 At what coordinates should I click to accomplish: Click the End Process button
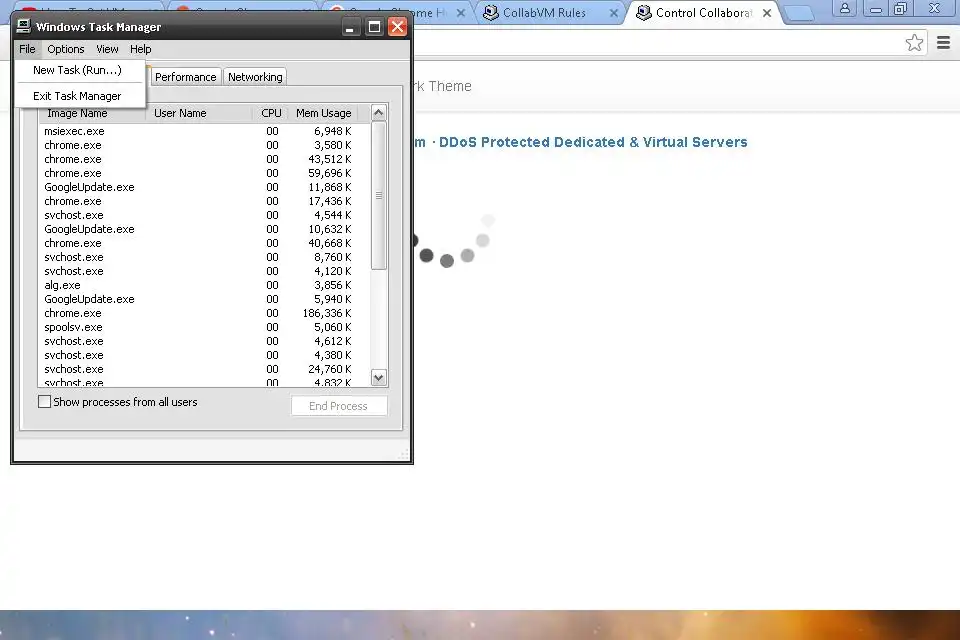point(339,406)
